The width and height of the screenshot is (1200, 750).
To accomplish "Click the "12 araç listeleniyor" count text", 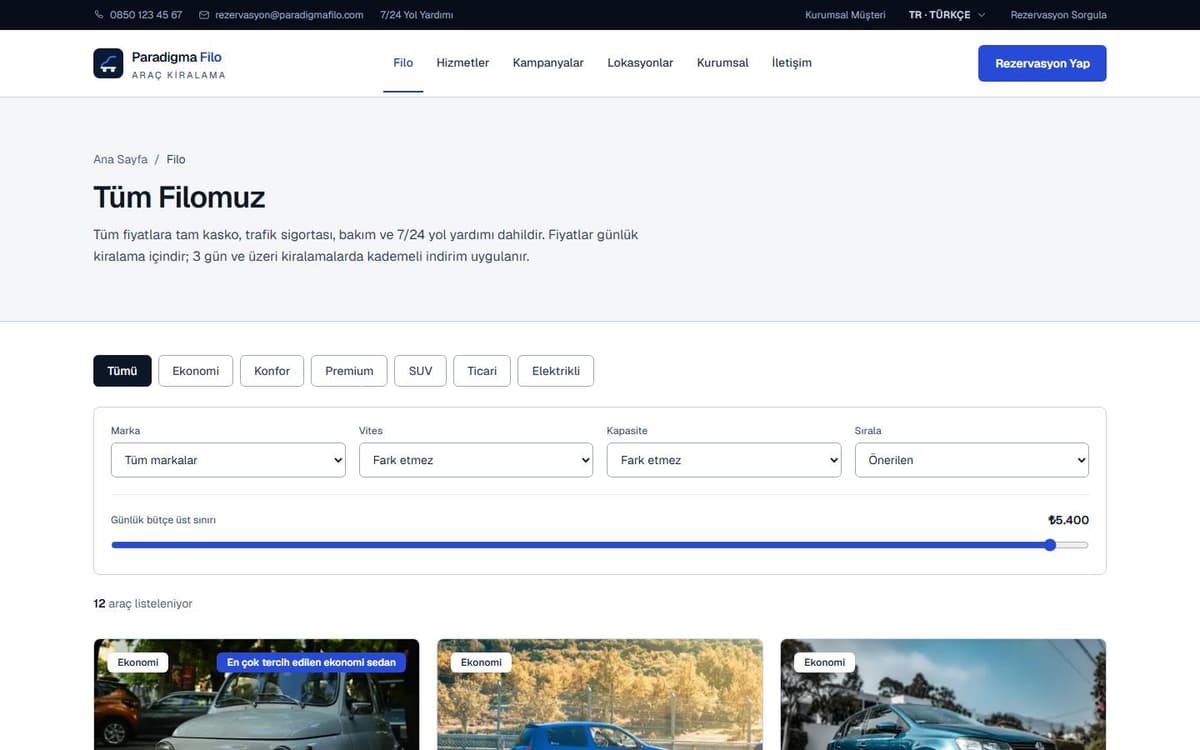I will tap(143, 604).
